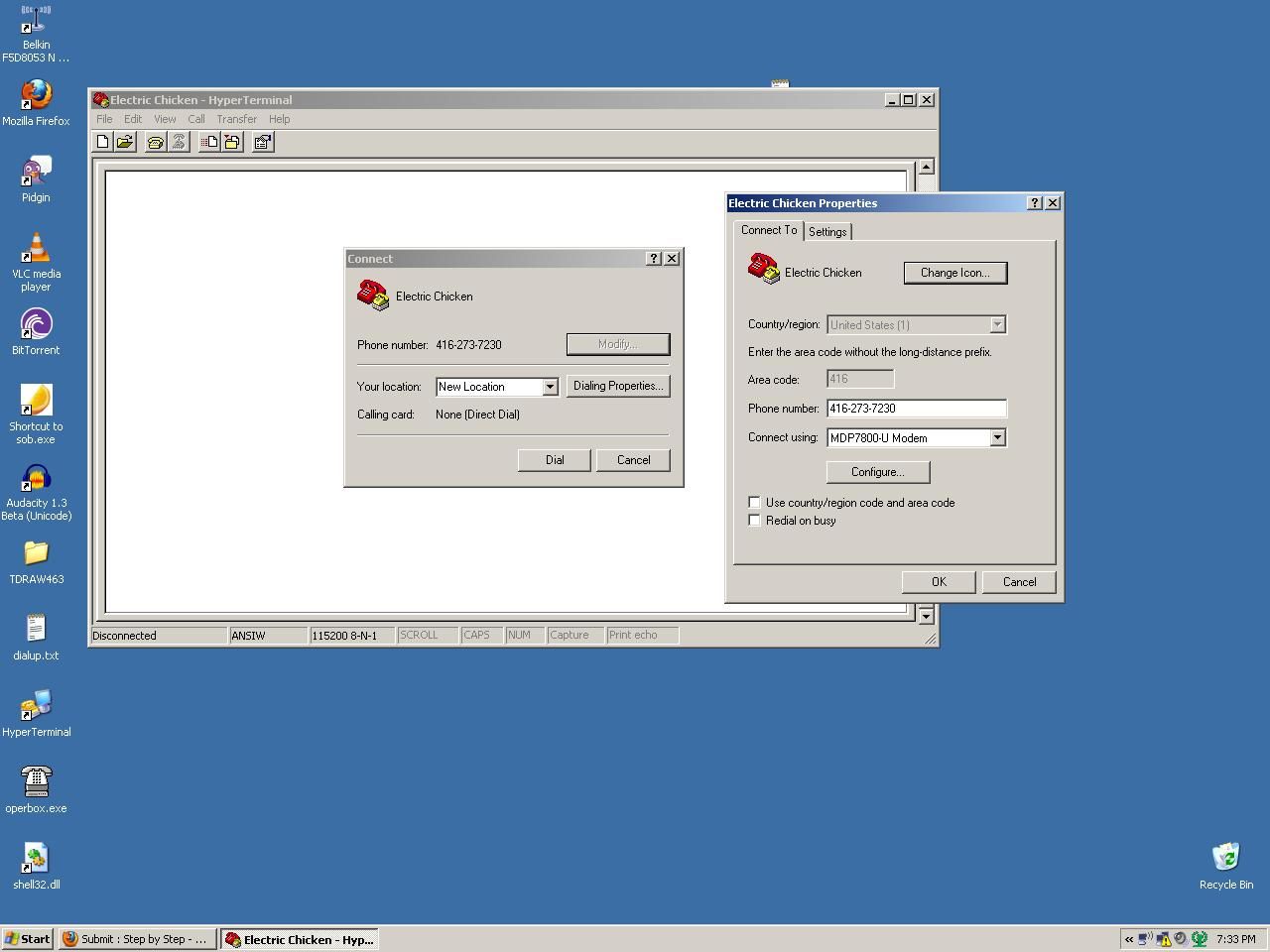This screenshot has width=1270, height=952.
Task: Click inside the Phone number field
Action: (x=913, y=408)
